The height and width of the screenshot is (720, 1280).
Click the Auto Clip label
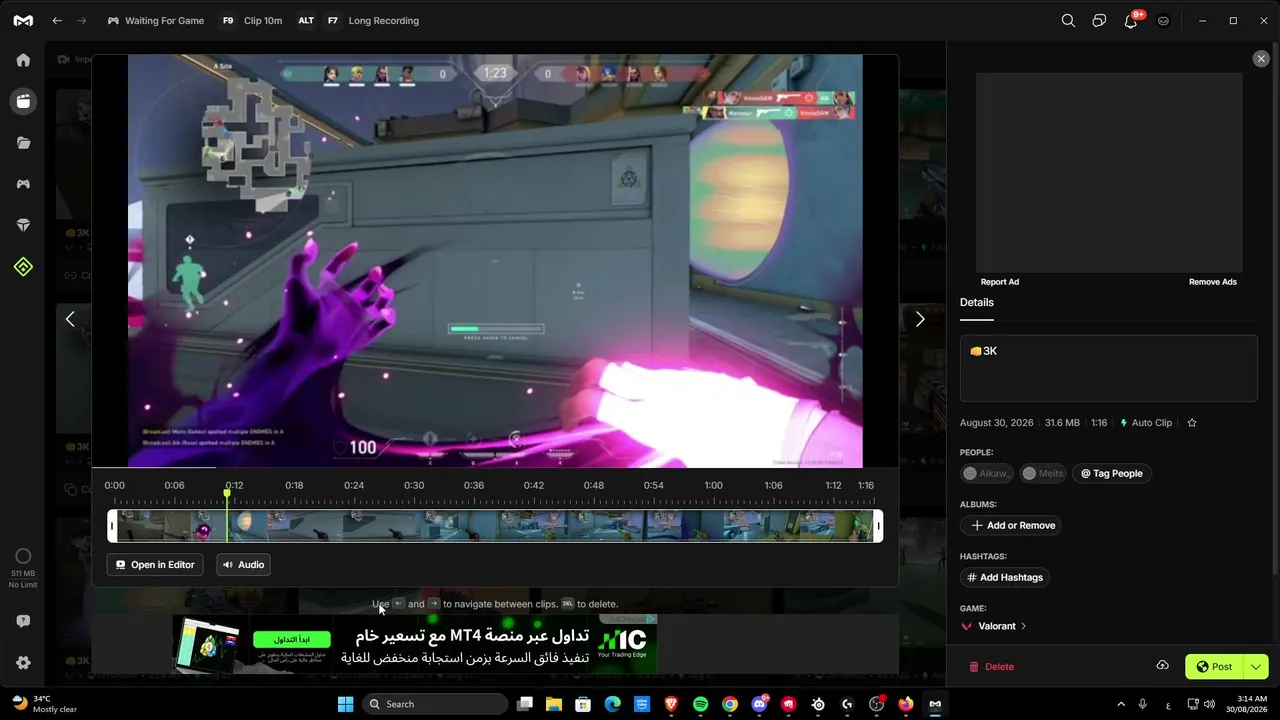pos(1146,423)
